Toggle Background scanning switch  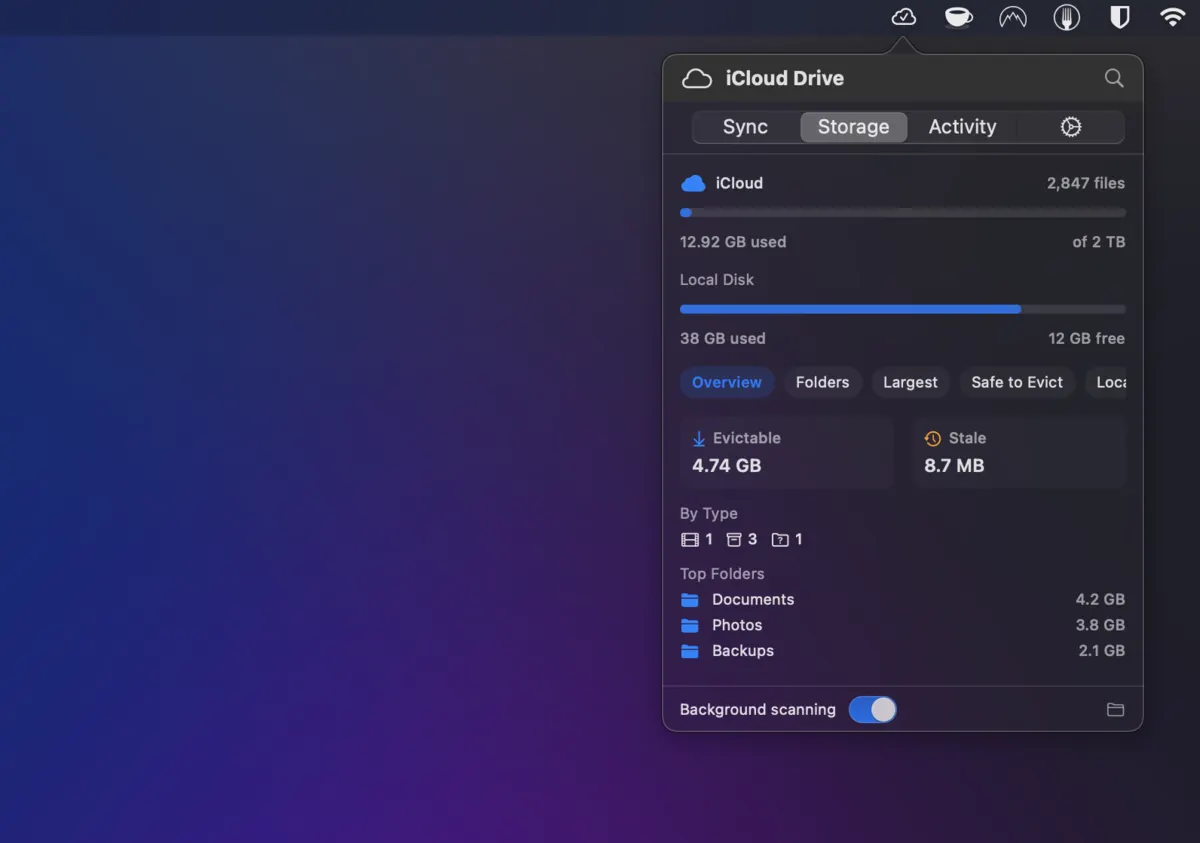coord(873,710)
